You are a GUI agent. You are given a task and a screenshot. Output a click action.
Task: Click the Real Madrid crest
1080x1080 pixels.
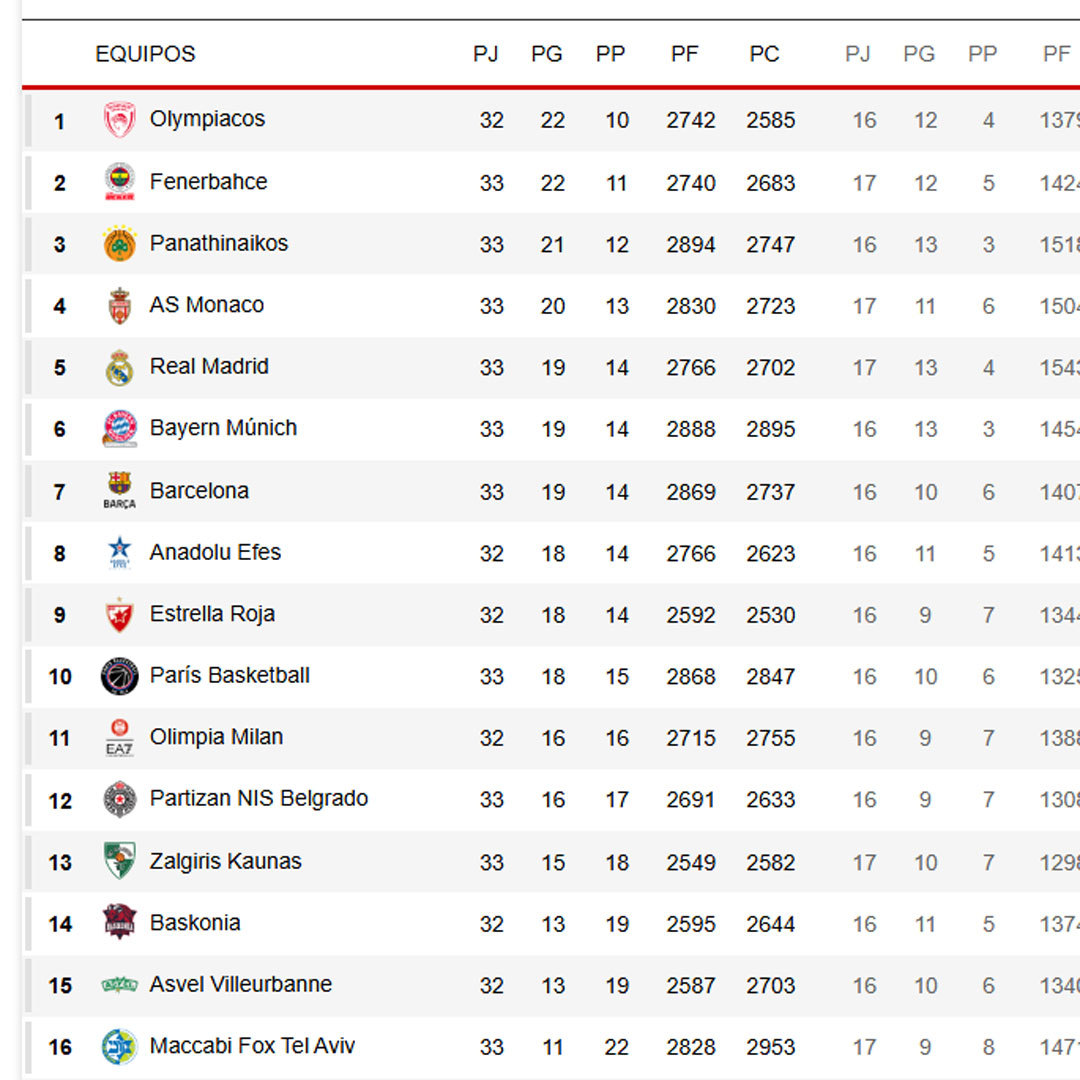(120, 368)
